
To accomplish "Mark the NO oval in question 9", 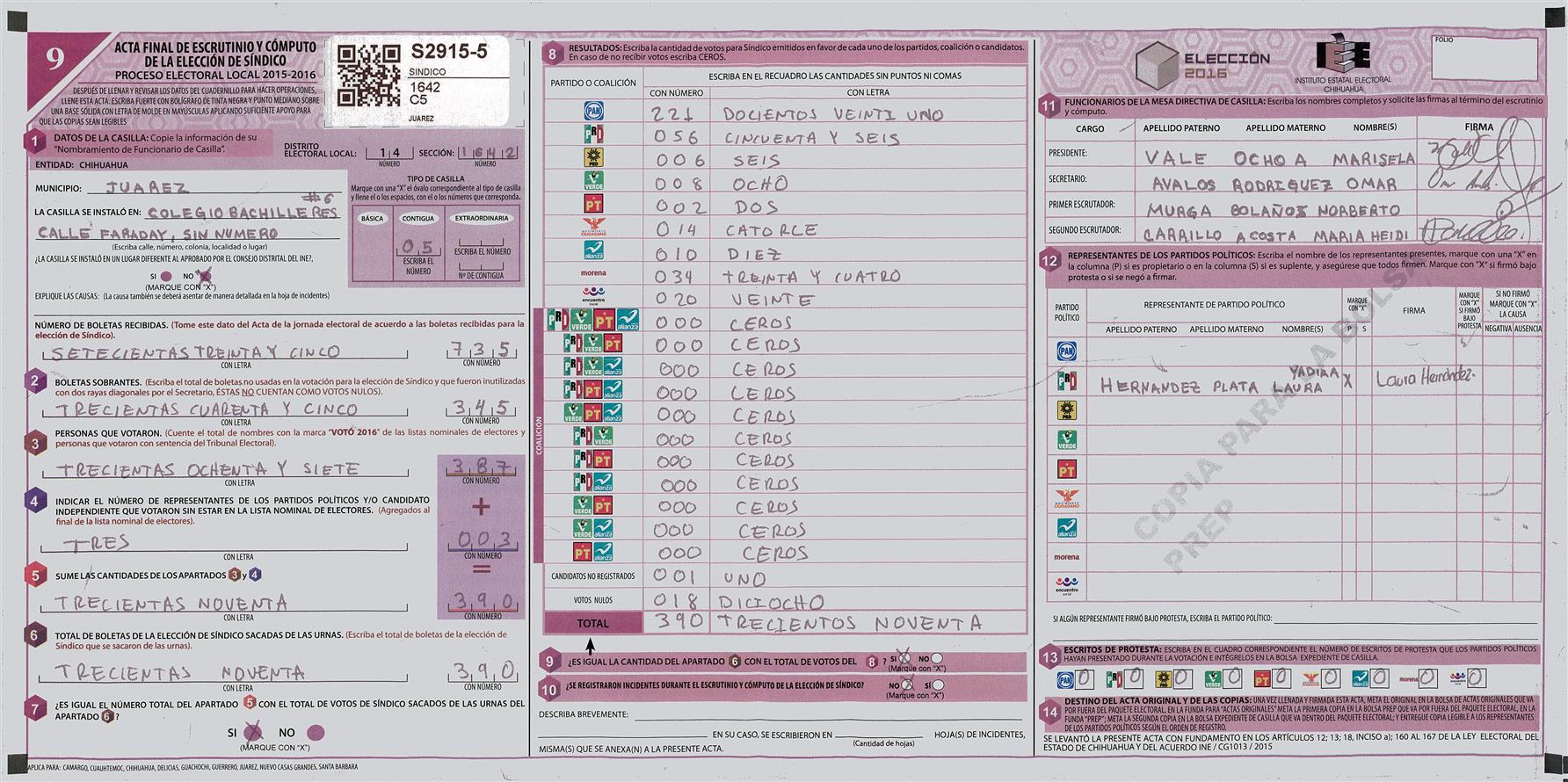I will tap(936, 659).
